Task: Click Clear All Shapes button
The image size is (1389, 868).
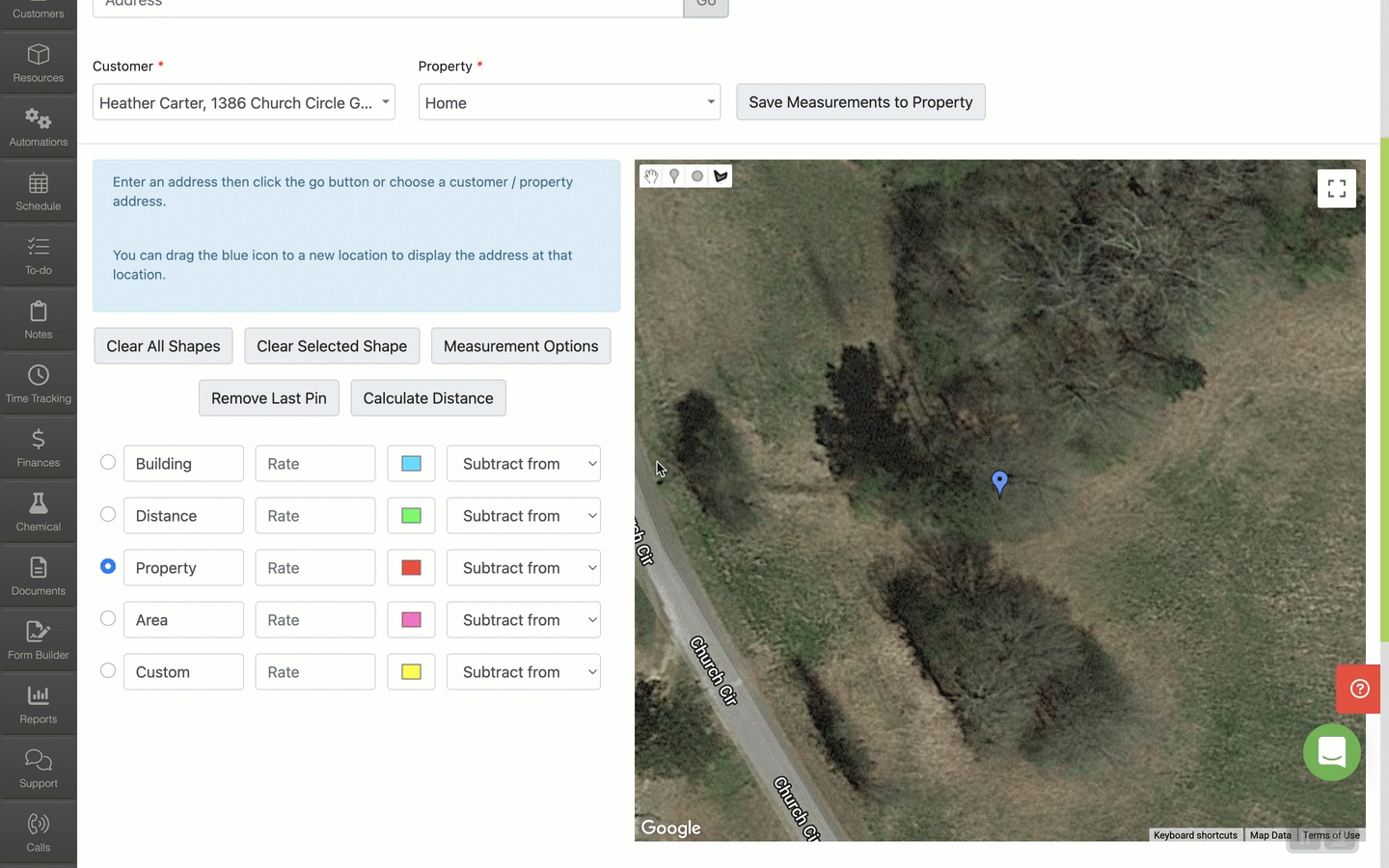Action: (163, 346)
